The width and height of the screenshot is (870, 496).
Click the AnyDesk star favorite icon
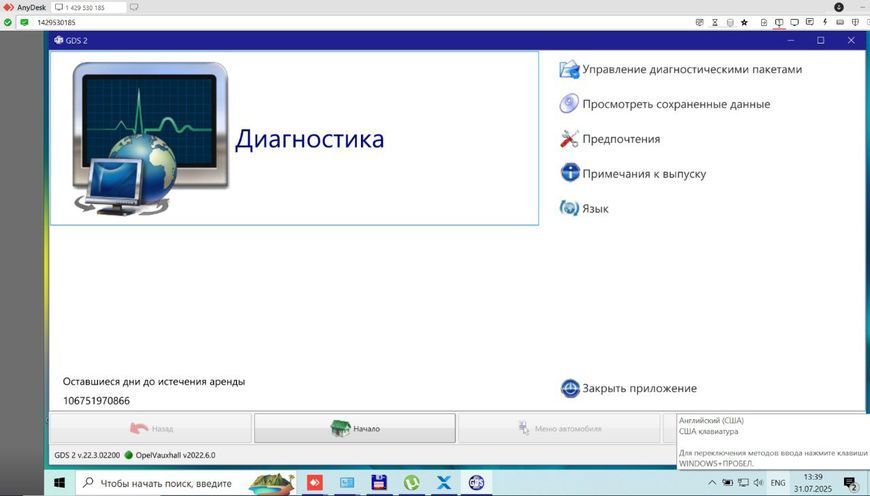745,22
